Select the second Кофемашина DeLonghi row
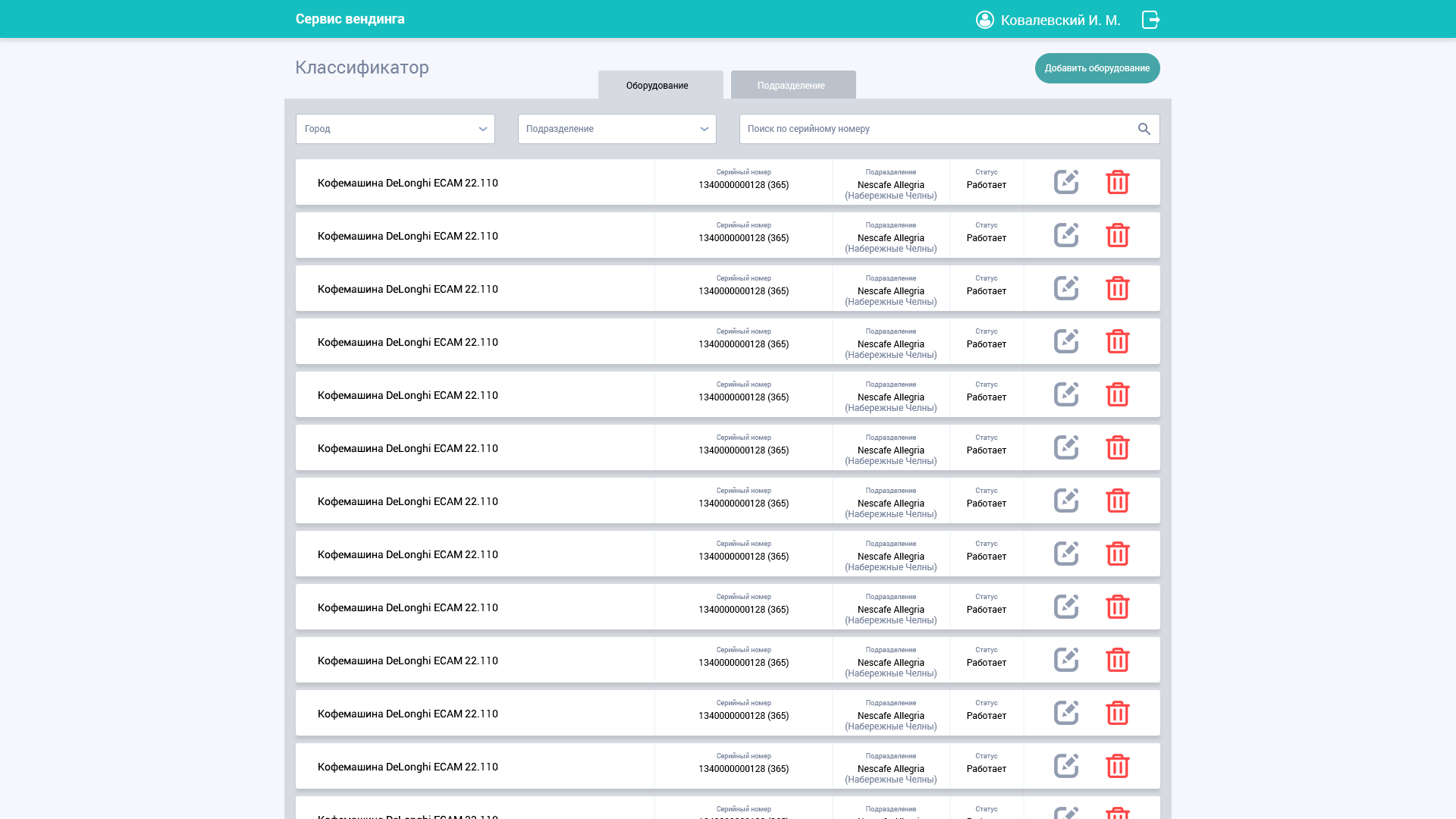 point(407,236)
